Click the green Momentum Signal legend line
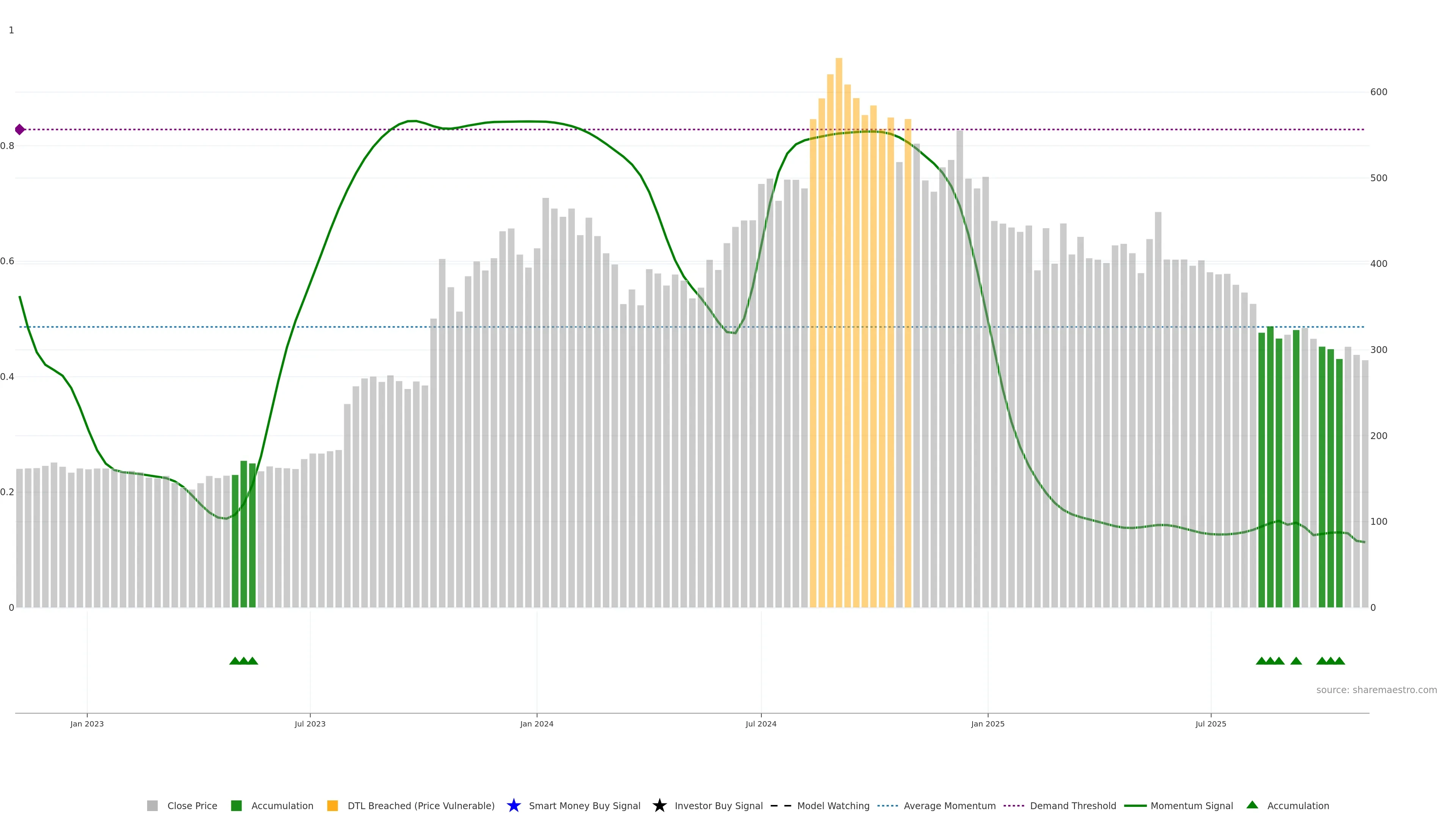This screenshot has height=819, width=1456. 1135,805
